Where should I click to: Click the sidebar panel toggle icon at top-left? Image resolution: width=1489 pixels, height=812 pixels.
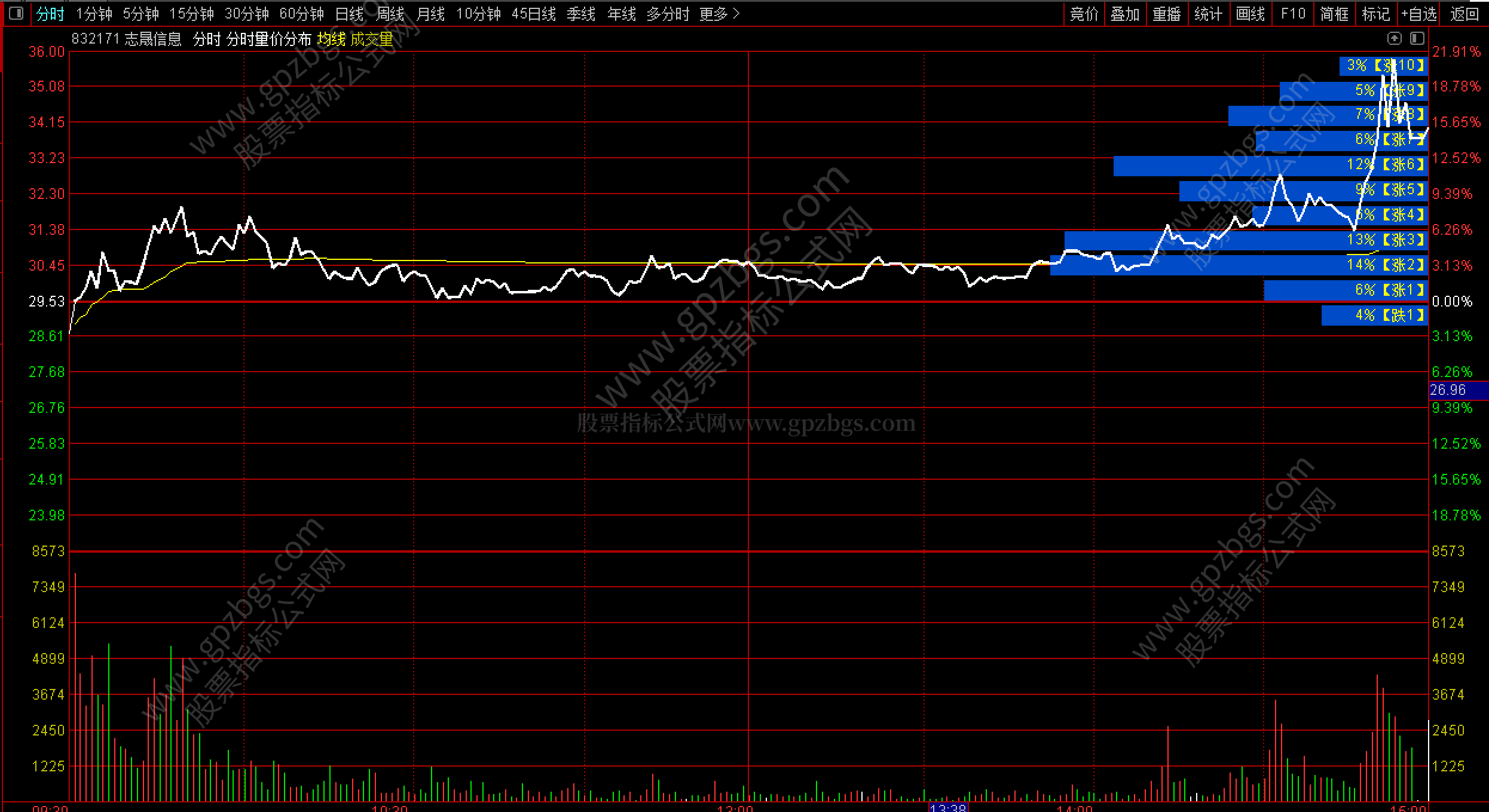point(16,13)
